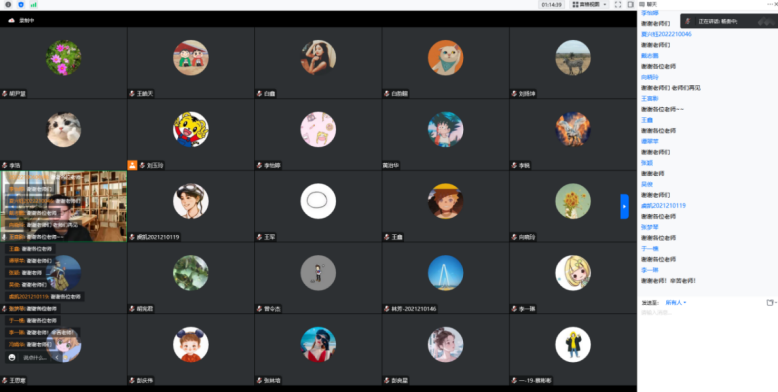Select the sunflower avatar tile
Screen dimensions: 778x392
point(573,201)
